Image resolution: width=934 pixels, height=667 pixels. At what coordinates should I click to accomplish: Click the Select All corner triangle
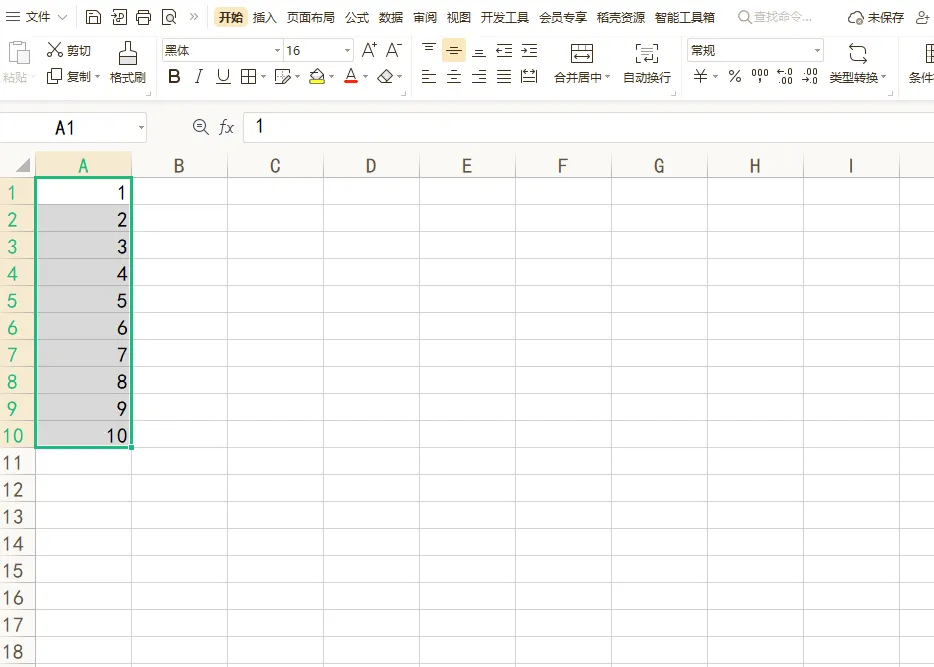click(x=23, y=166)
